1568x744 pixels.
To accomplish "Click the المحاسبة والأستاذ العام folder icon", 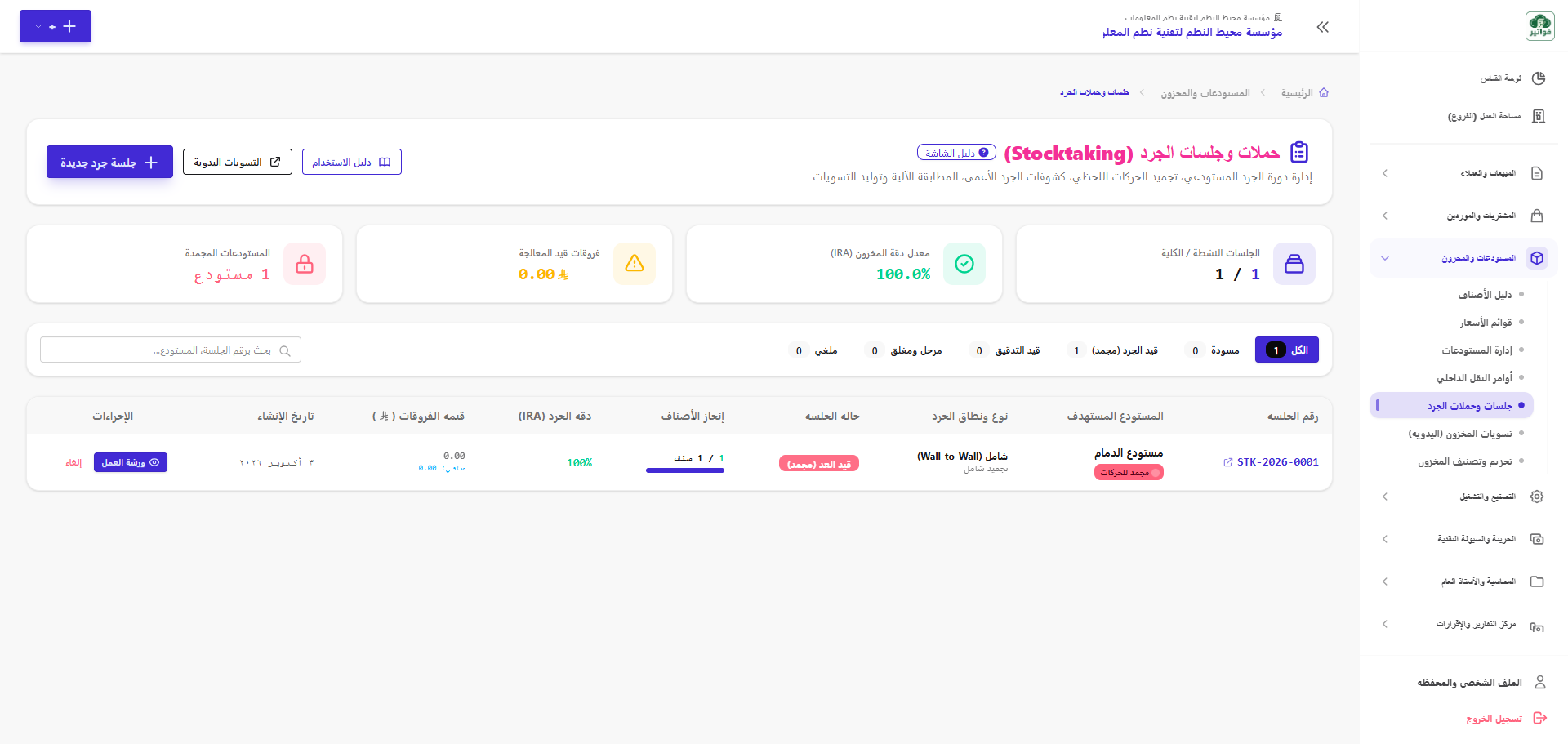I will [1537, 581].
